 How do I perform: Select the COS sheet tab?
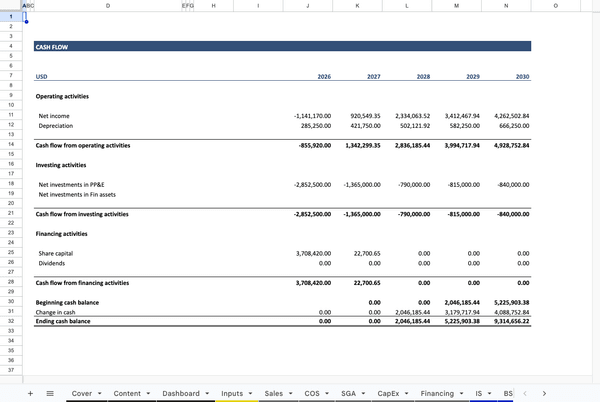point(311,394)
